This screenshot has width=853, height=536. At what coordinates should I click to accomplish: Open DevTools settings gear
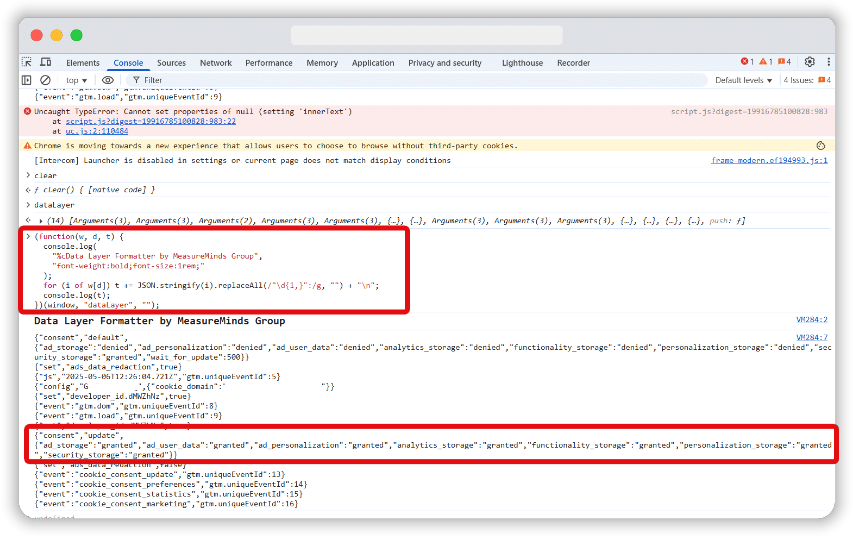[x=809, y=62]
